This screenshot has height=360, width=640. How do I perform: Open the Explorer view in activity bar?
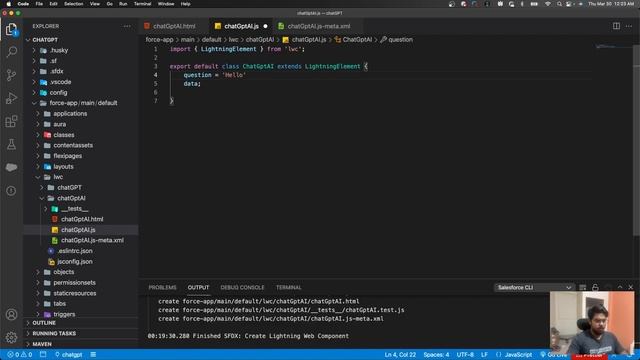pos(11,29)
